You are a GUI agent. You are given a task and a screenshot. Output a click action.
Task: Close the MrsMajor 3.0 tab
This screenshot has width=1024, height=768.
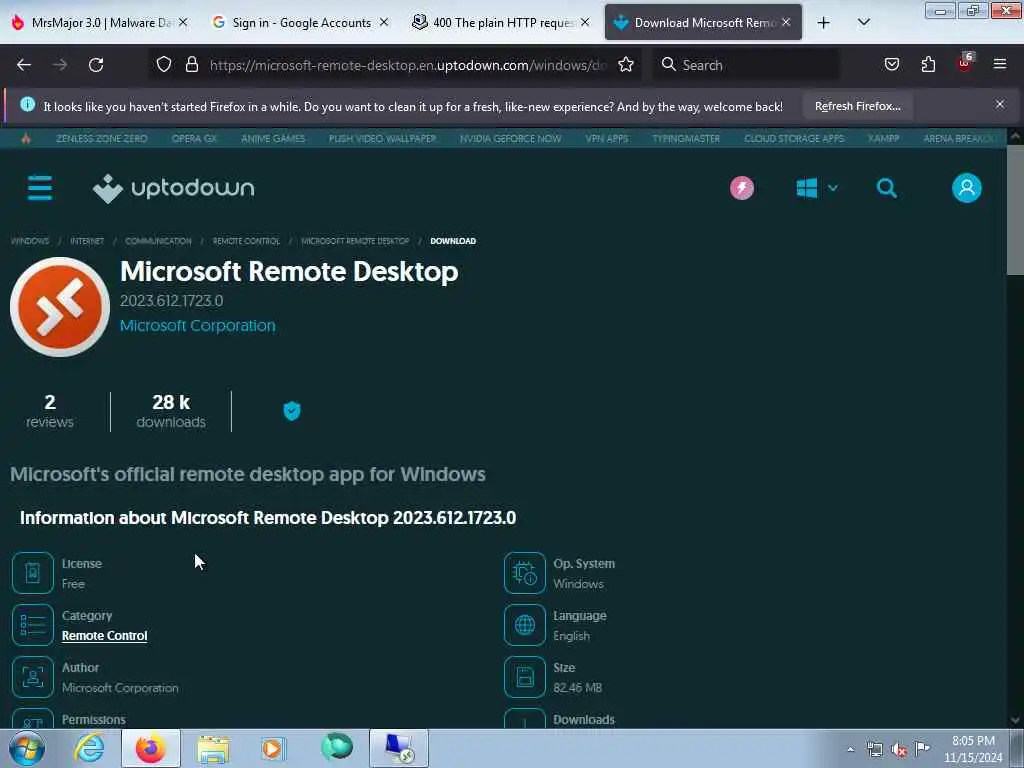183,22
